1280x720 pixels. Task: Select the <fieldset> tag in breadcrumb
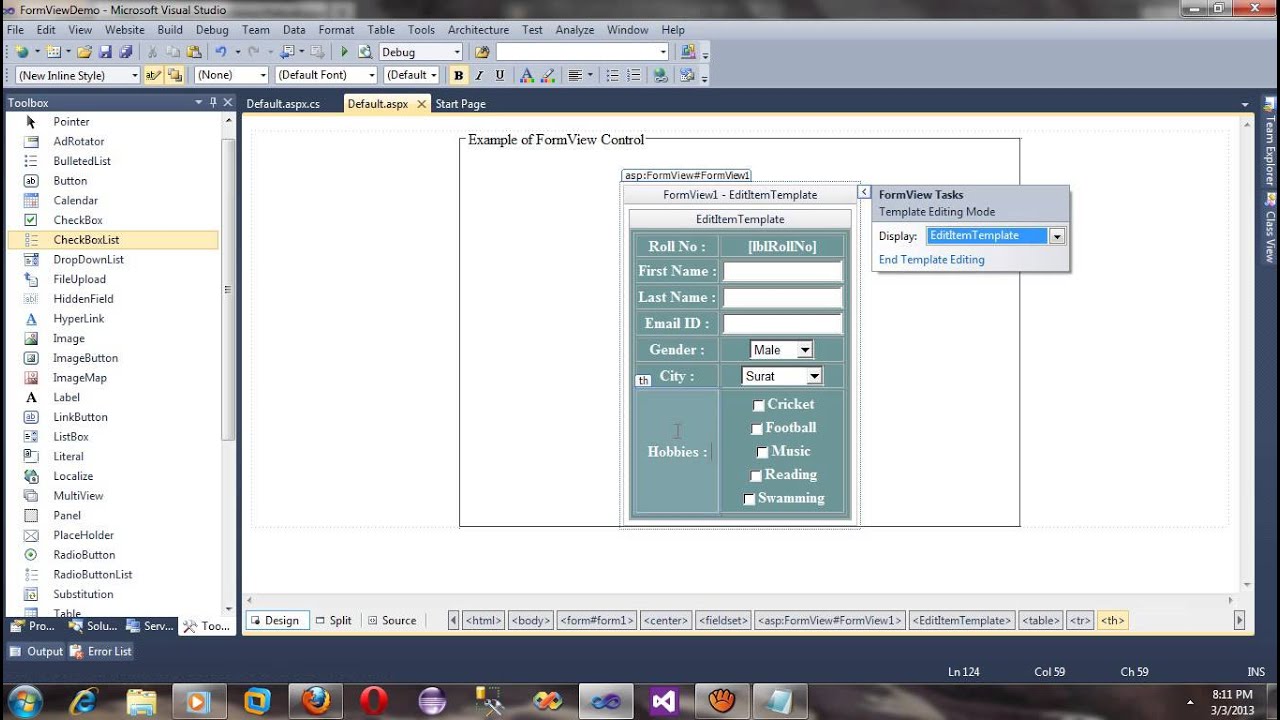click(x=723, y=620)
